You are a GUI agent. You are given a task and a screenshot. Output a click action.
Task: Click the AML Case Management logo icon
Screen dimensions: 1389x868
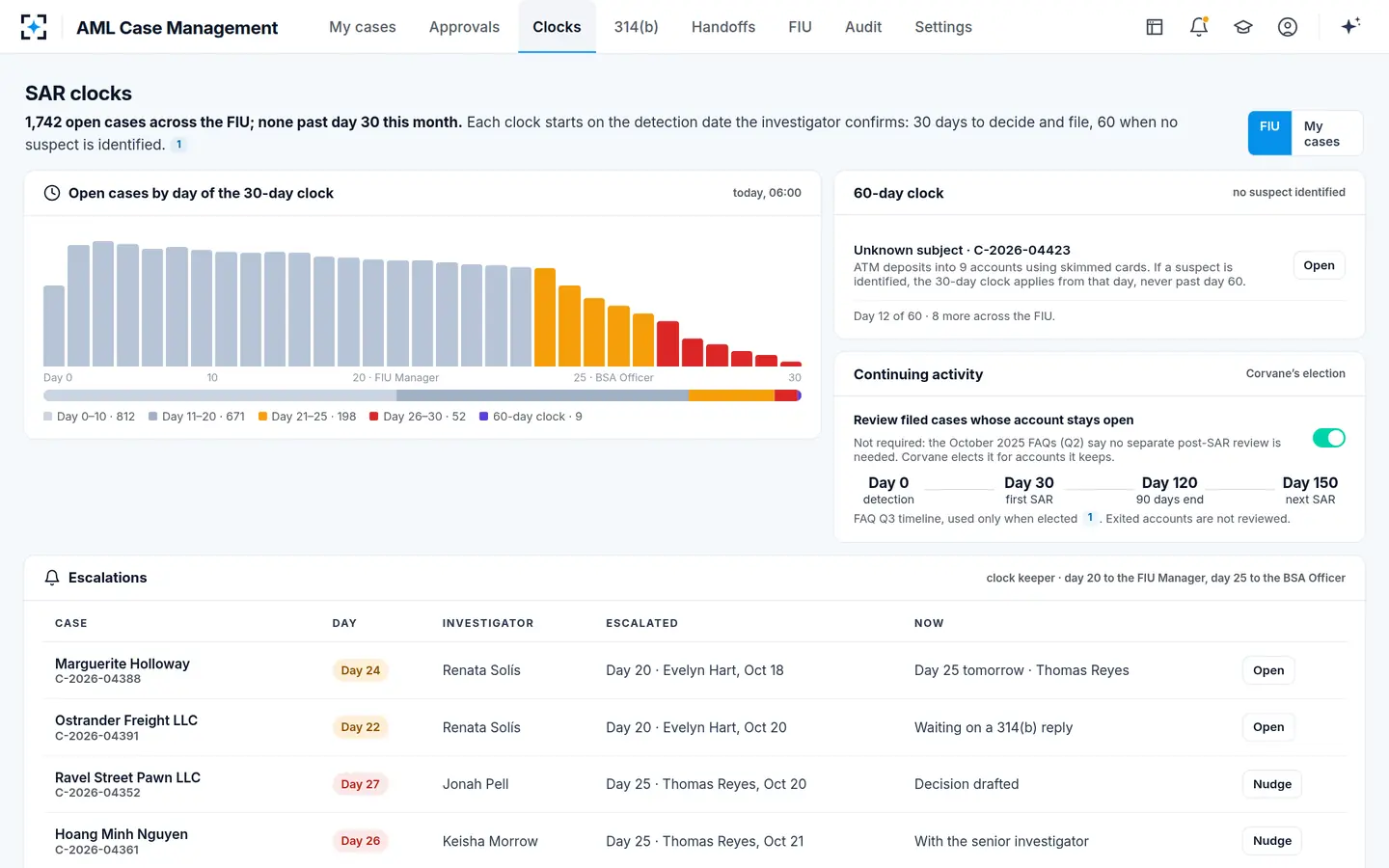34,27
